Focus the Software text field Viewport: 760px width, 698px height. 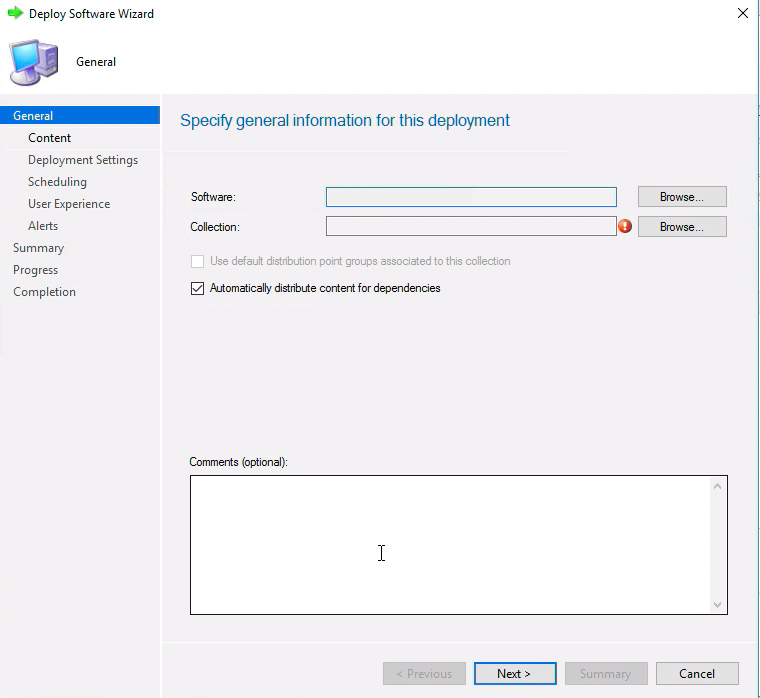point(471,197)
